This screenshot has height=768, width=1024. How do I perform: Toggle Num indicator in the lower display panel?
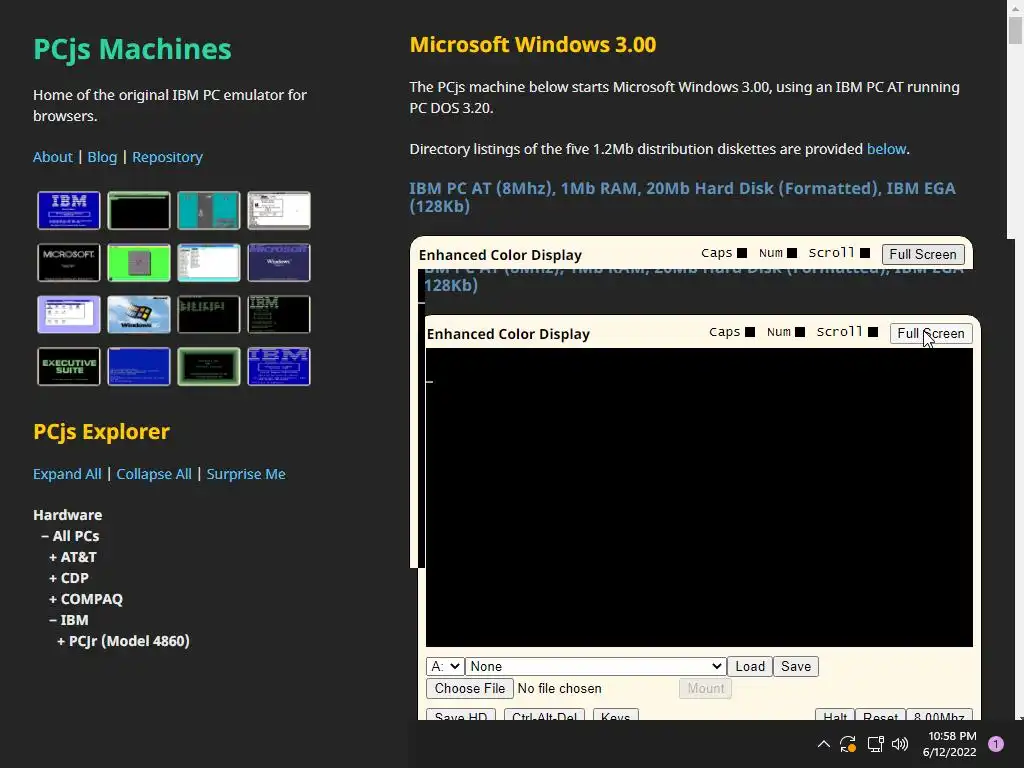click(x=800, y=332)
